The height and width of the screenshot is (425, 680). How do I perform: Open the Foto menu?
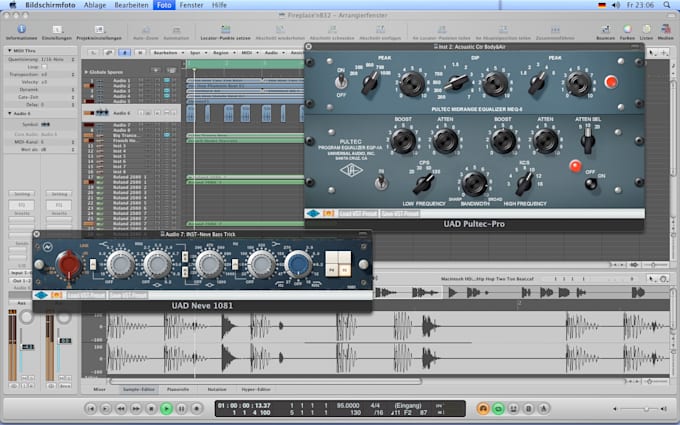[164, 5]
